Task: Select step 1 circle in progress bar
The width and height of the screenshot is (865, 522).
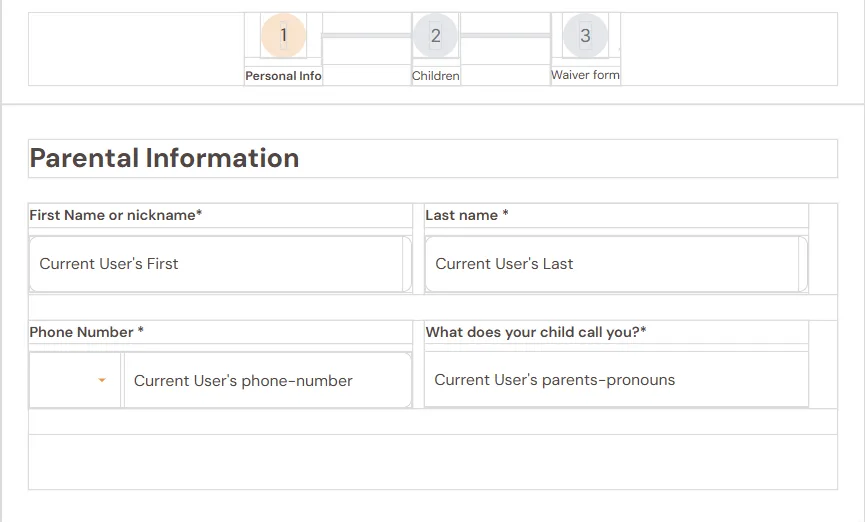Action: [284, 35]
